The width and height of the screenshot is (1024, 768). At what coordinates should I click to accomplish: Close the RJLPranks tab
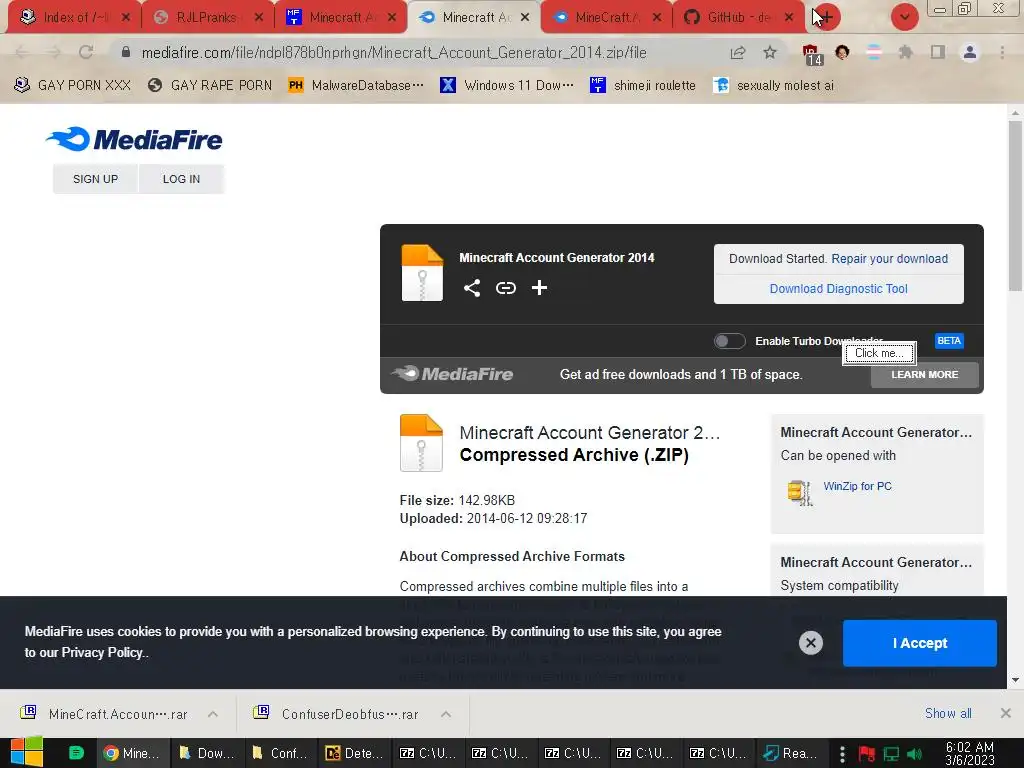coord(259,18)
